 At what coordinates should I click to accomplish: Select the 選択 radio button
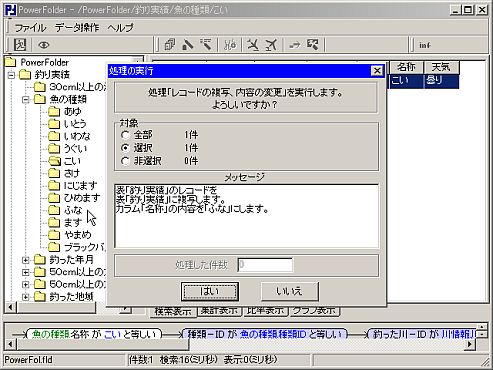click(x=125, y=148)
